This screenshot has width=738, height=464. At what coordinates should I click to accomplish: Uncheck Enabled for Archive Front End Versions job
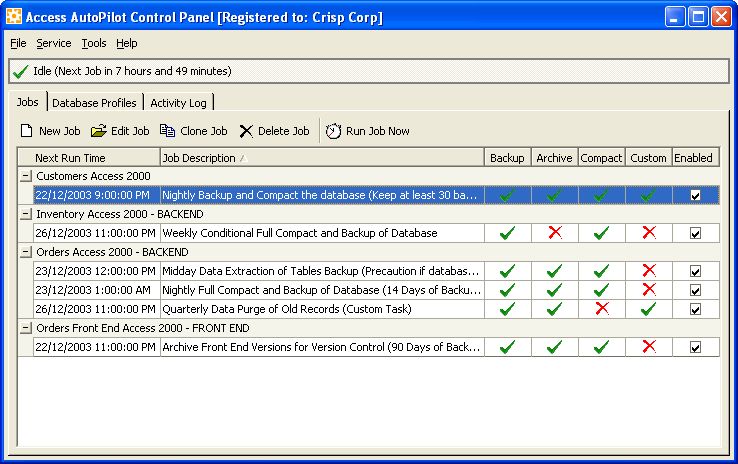tap(695, 347)
